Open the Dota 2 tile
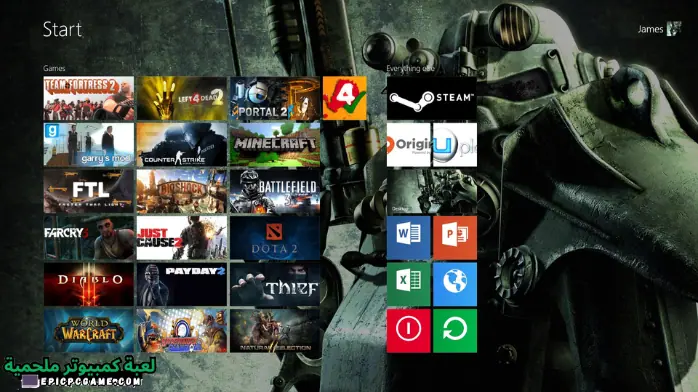The image size is (698, 392). coord(275,238)
